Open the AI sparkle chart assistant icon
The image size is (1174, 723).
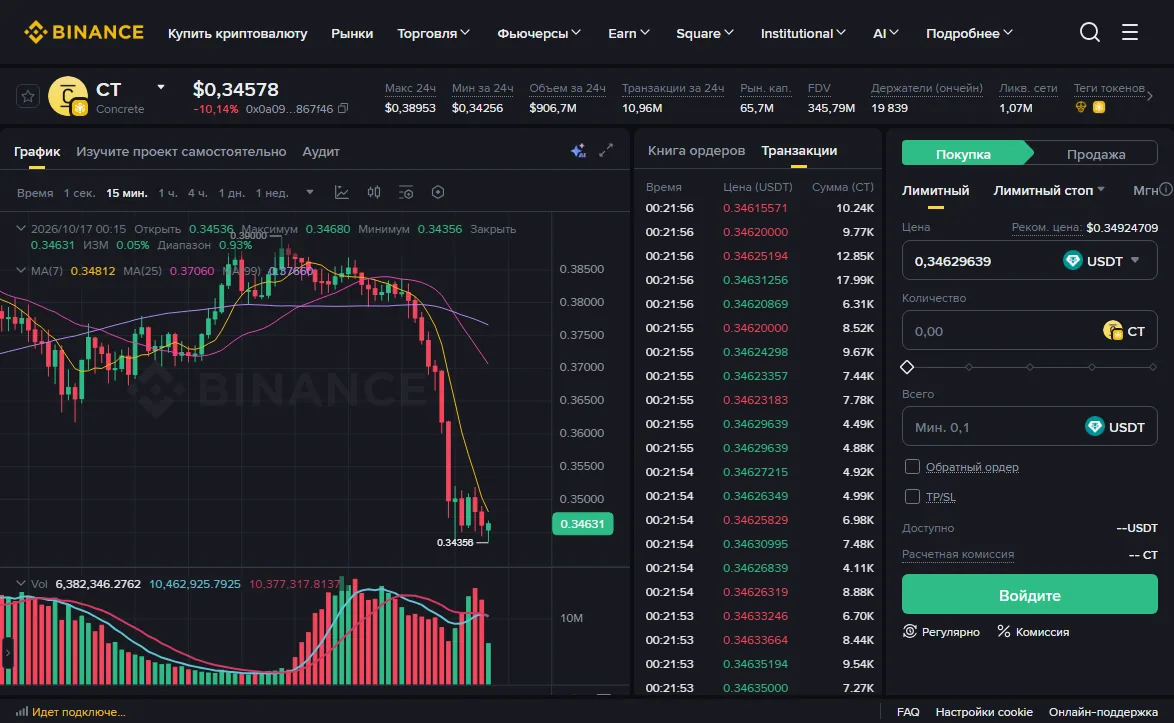coord(578,151)
